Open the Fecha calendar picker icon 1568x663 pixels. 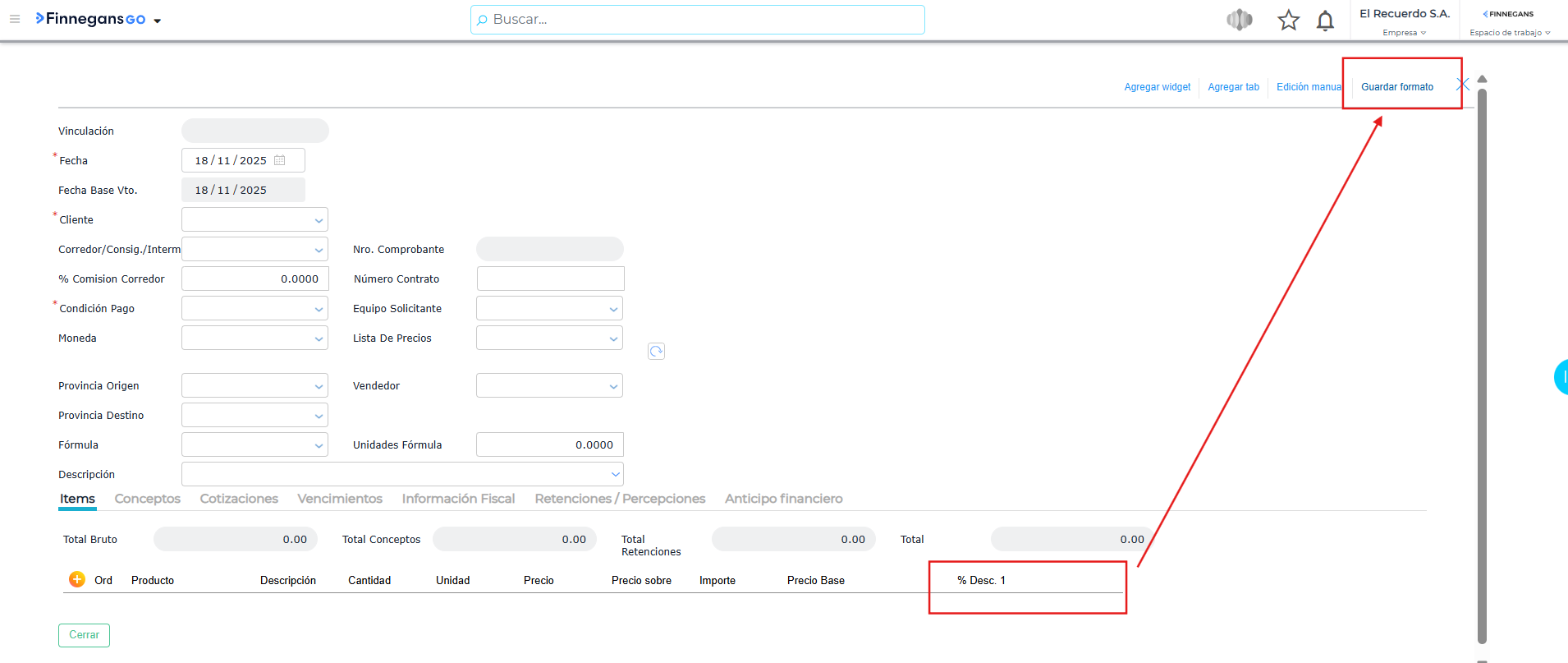280,160
